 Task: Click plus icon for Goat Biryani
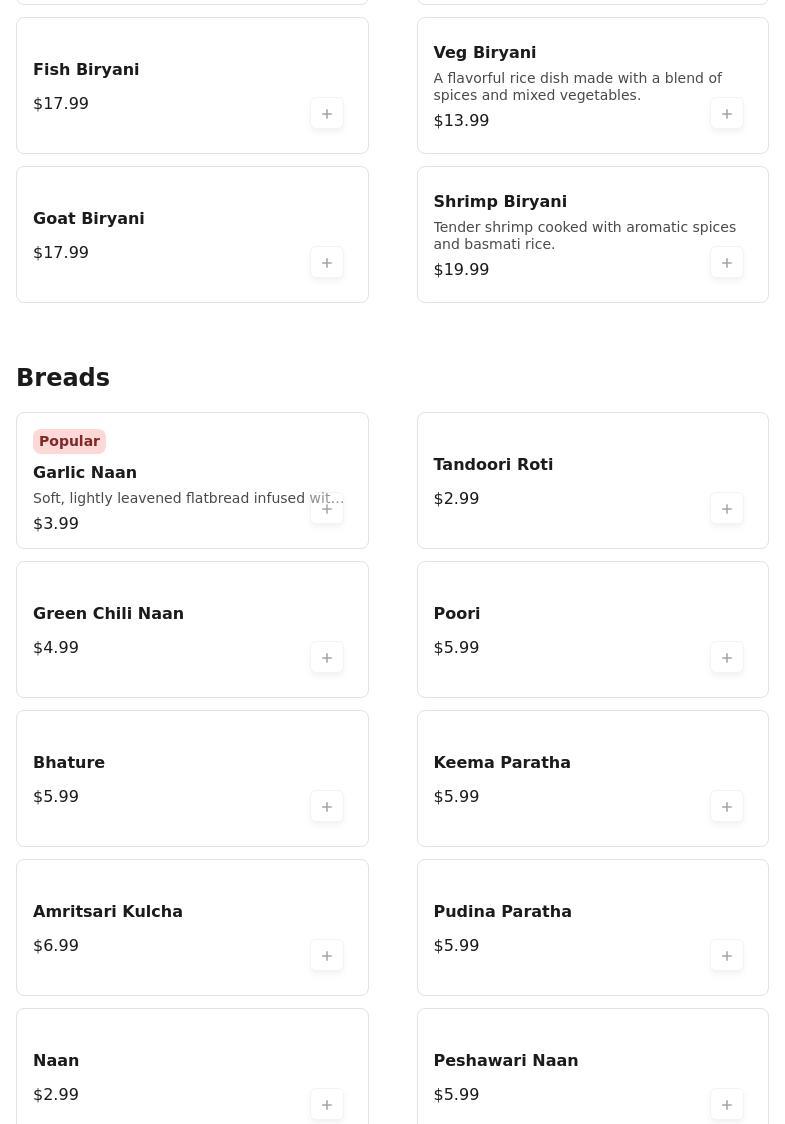327,263
